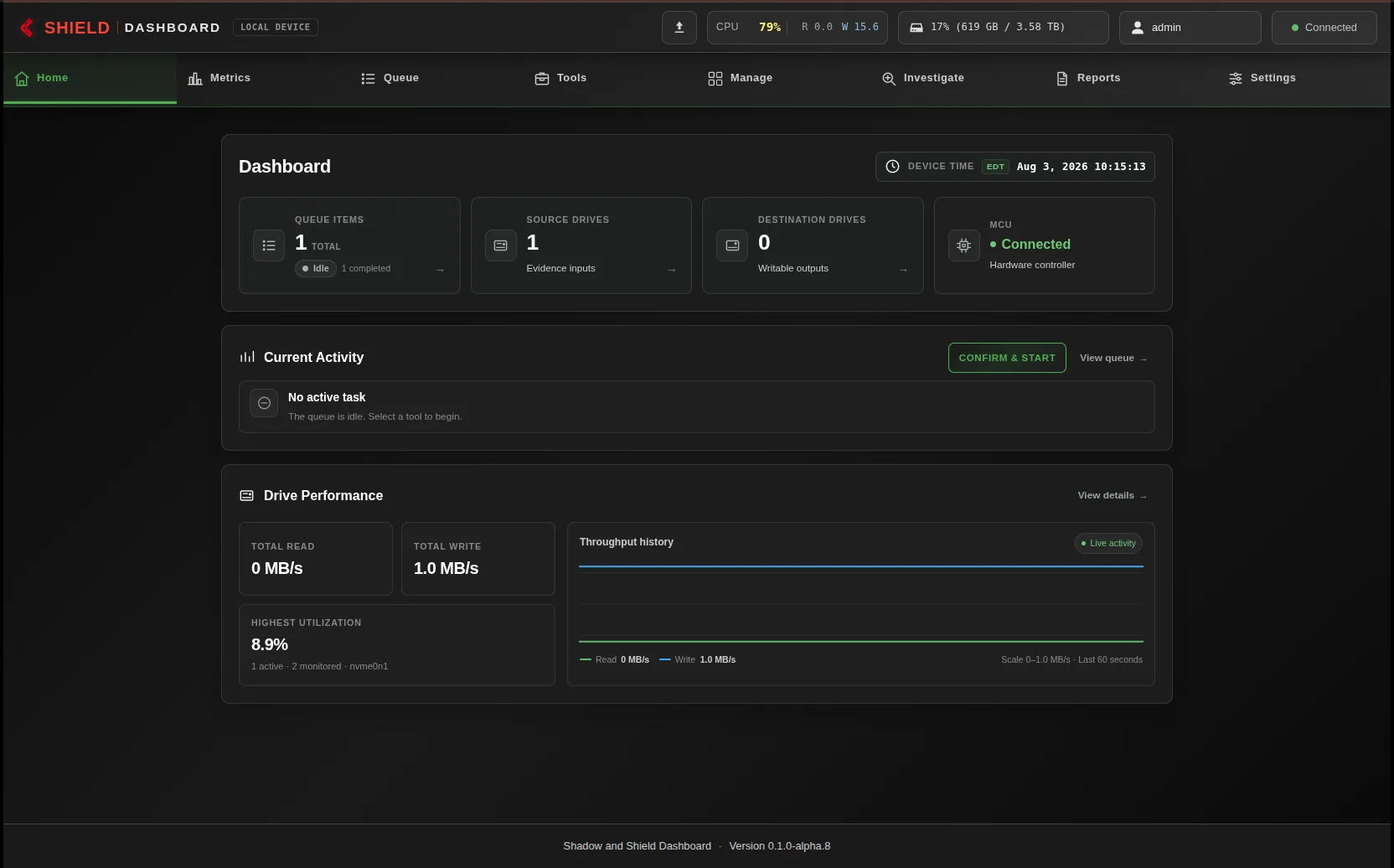Viewport: 1394px width, 868px height.
Task: Click the W 15.6 write rate value
Action: click(860, 28)
